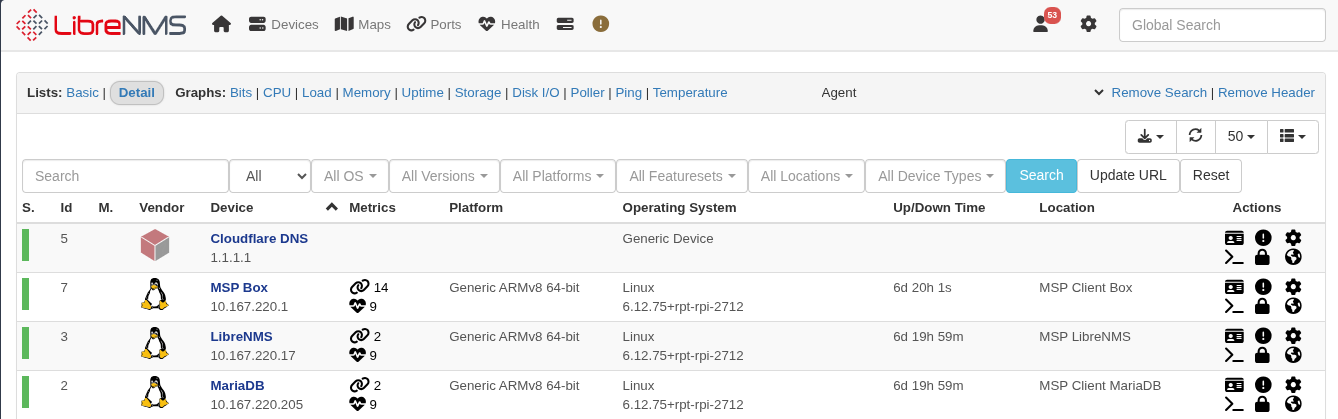
Task: View device details for Cloudflare DNS
Action: [1235, 238]
